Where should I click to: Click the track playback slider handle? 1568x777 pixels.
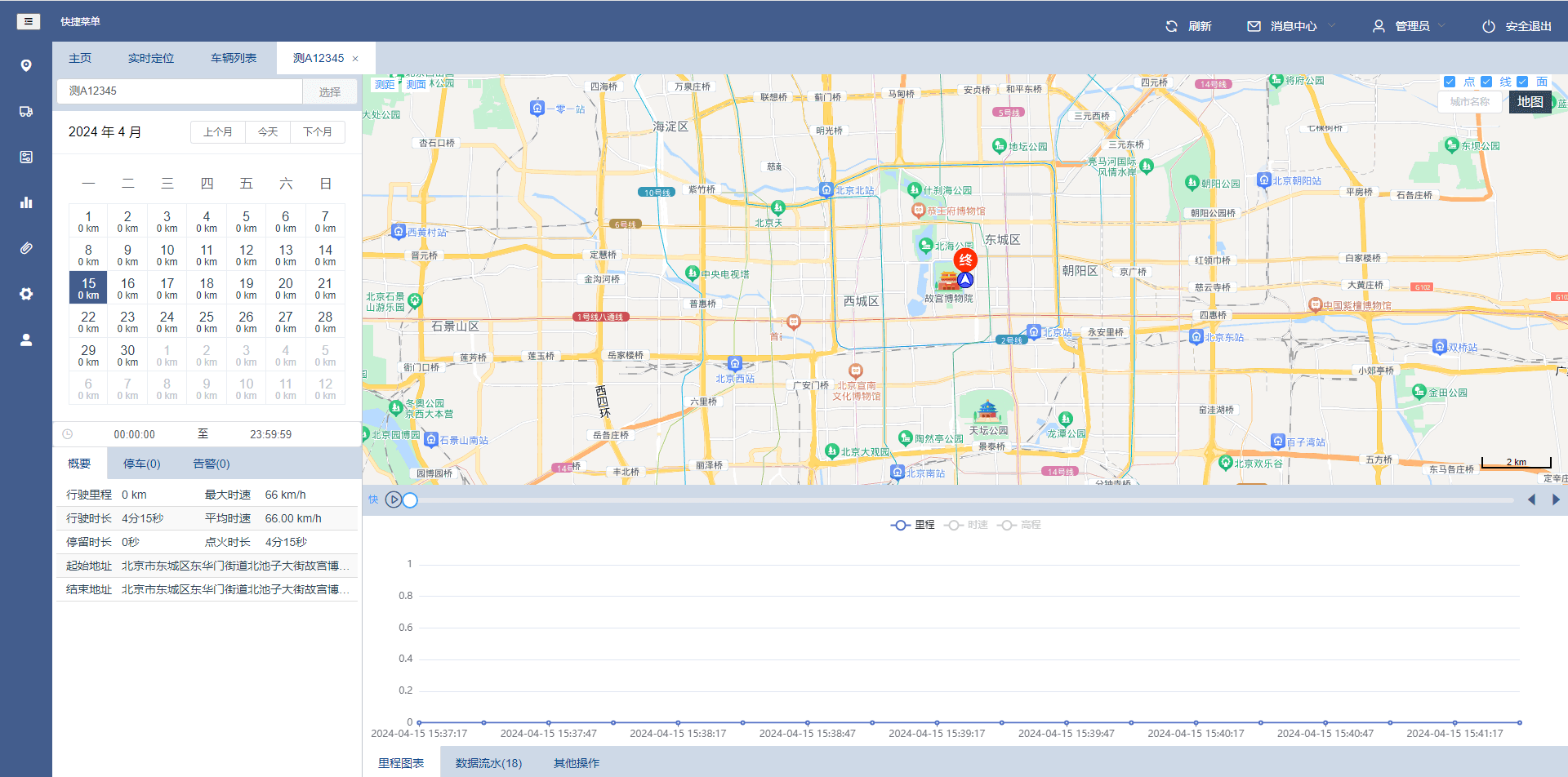pyautogui.click(x=410, y=499)
